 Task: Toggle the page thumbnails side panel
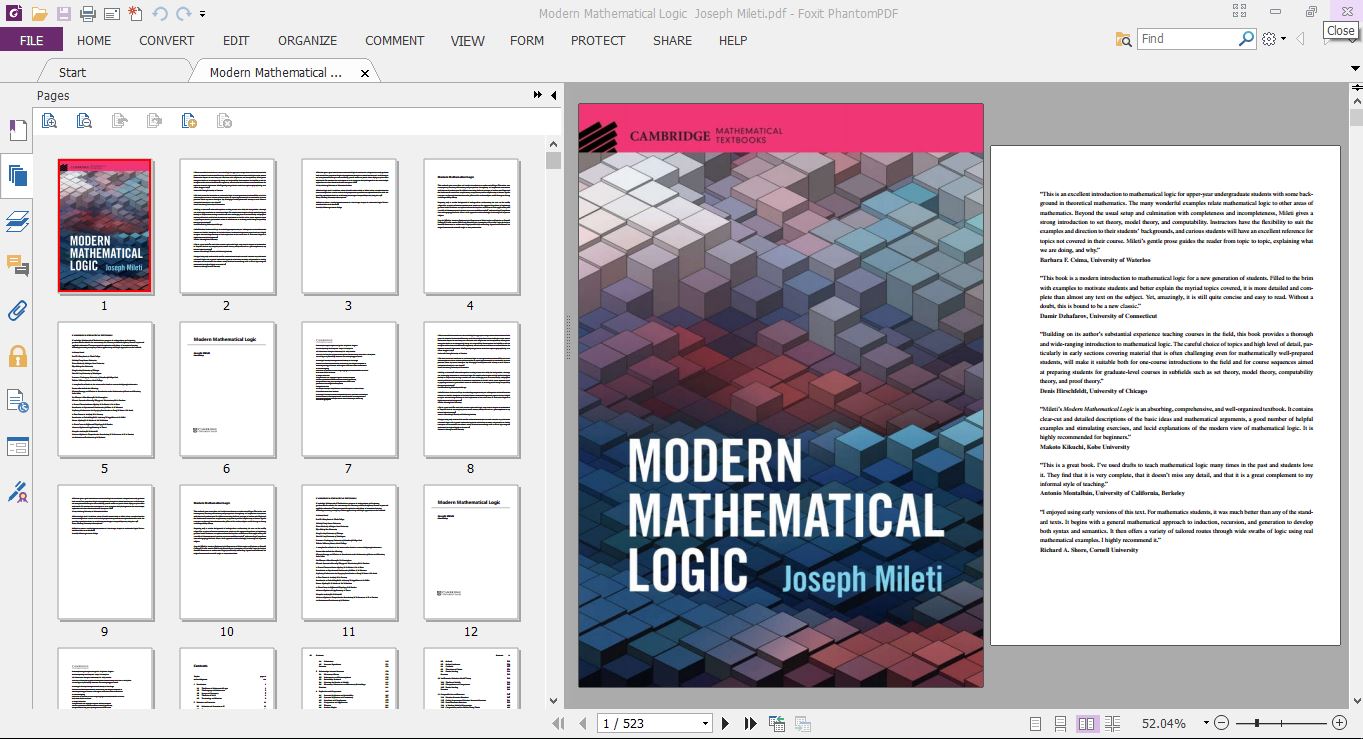click(x=17, y=176)
